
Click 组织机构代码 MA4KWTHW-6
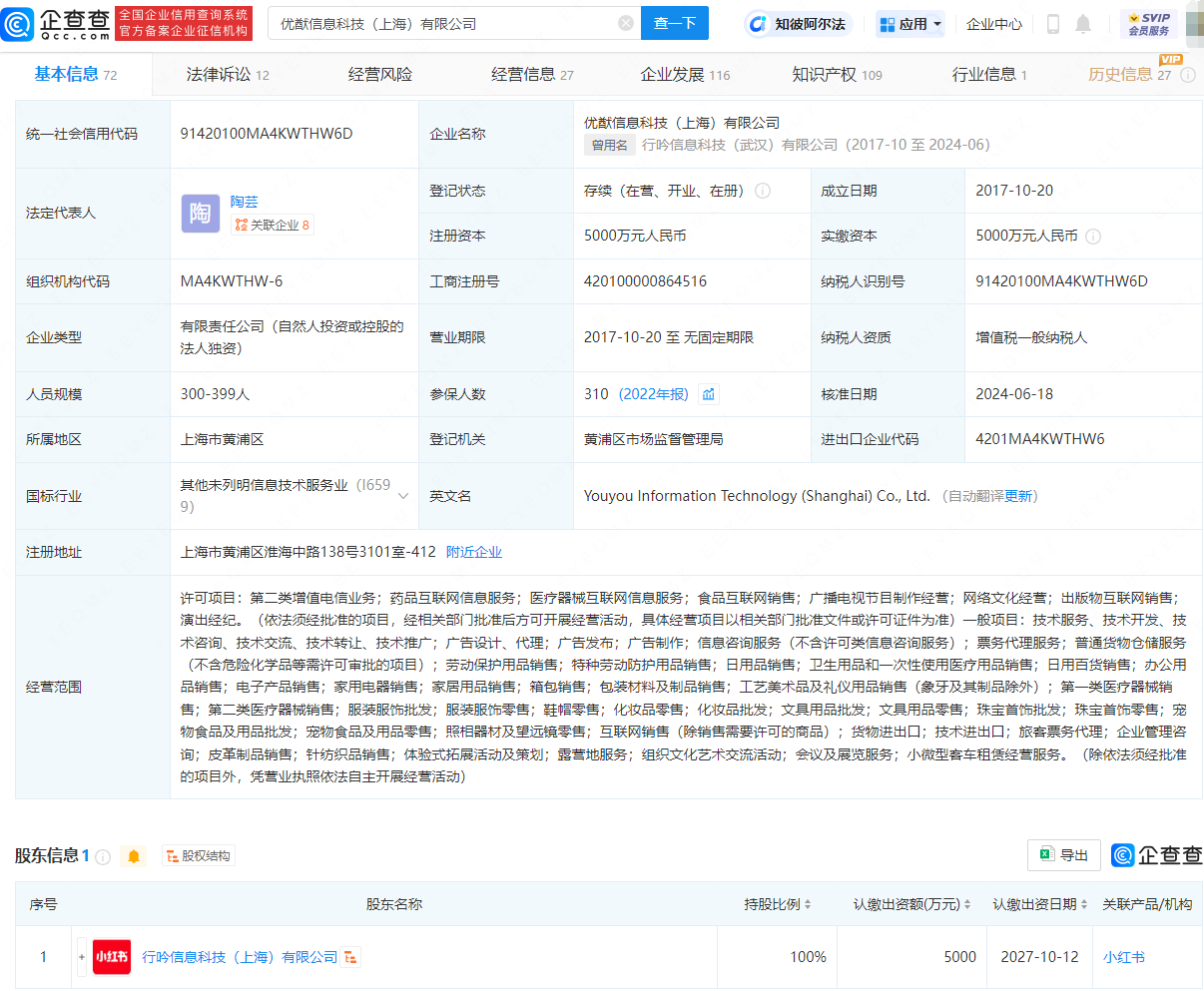tap(232, 281)
